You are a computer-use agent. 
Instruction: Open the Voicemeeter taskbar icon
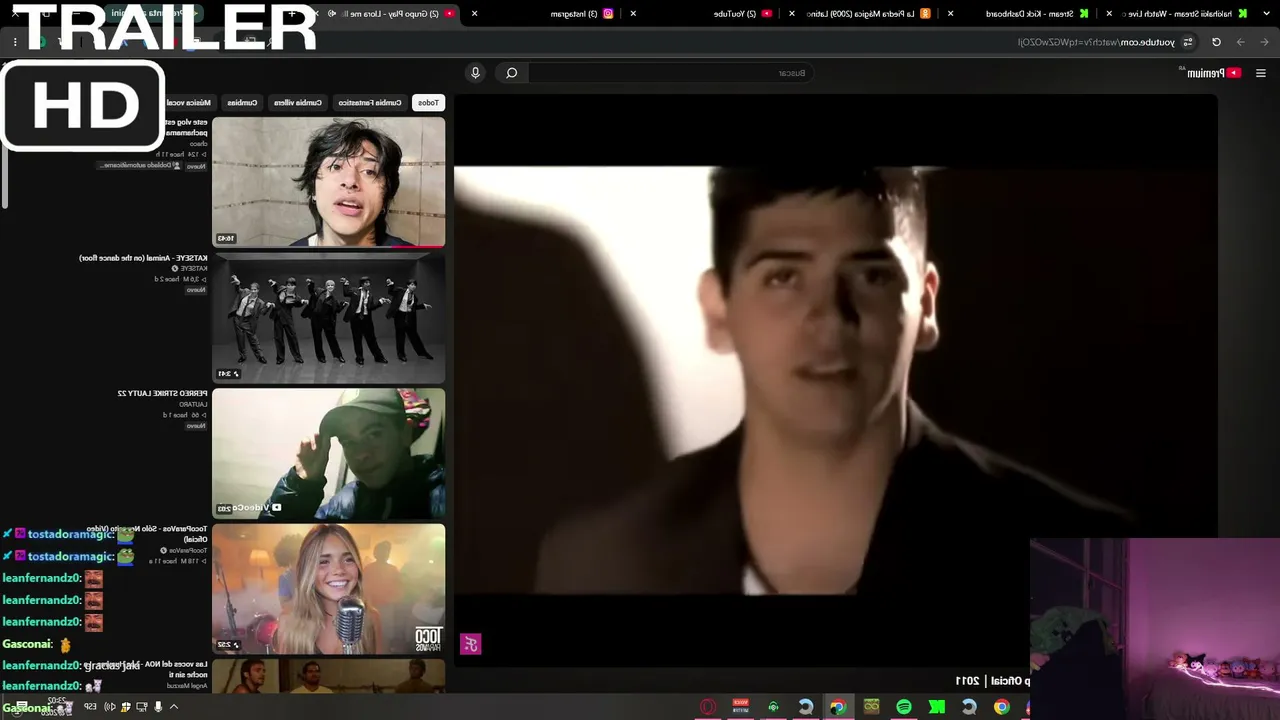(741, 707)
